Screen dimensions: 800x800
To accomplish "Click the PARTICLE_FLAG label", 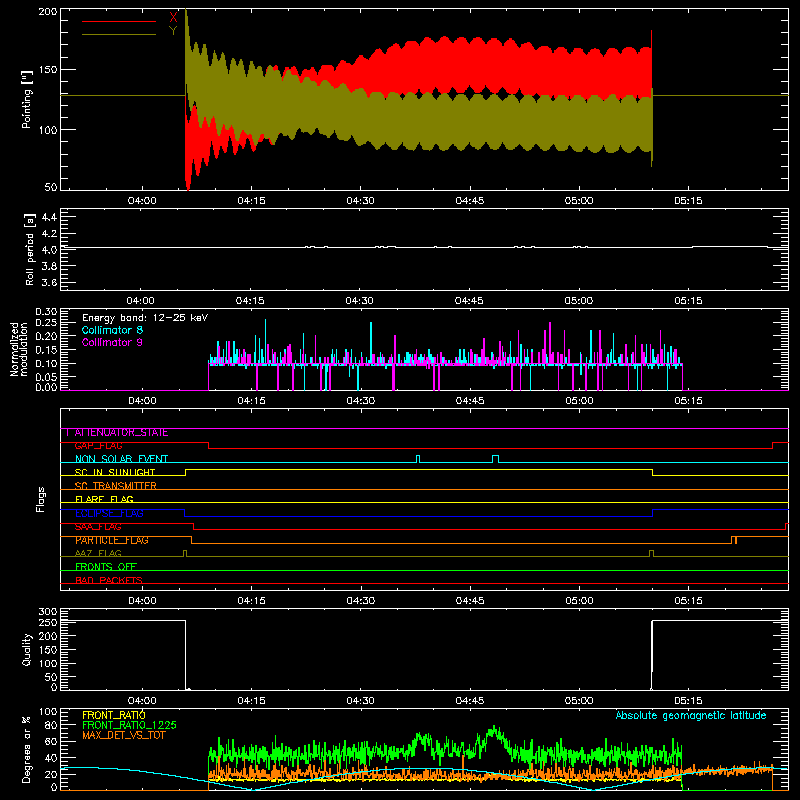I will coord(112,540).
